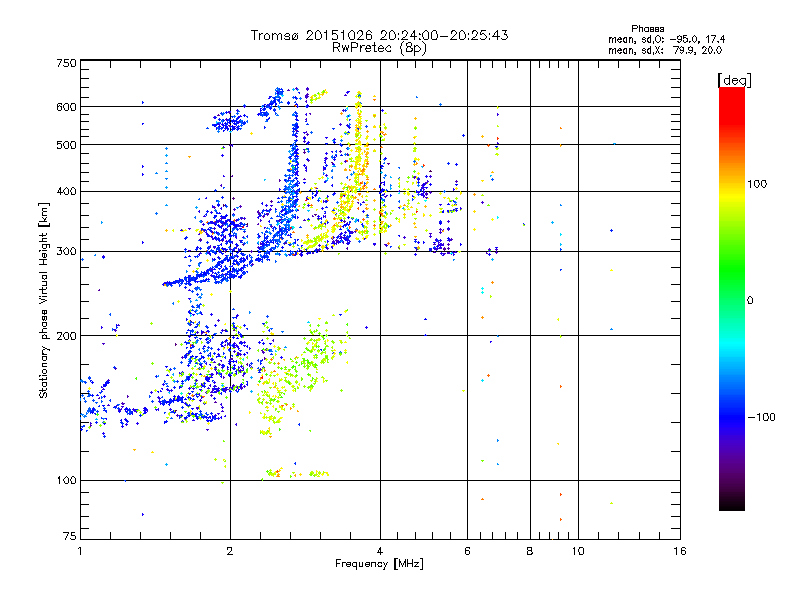Screen dimensions: 800x600
Task: Click the 'mean, sd,O: -95.0, 17.4' statistics line
Action: click(666, 39)
